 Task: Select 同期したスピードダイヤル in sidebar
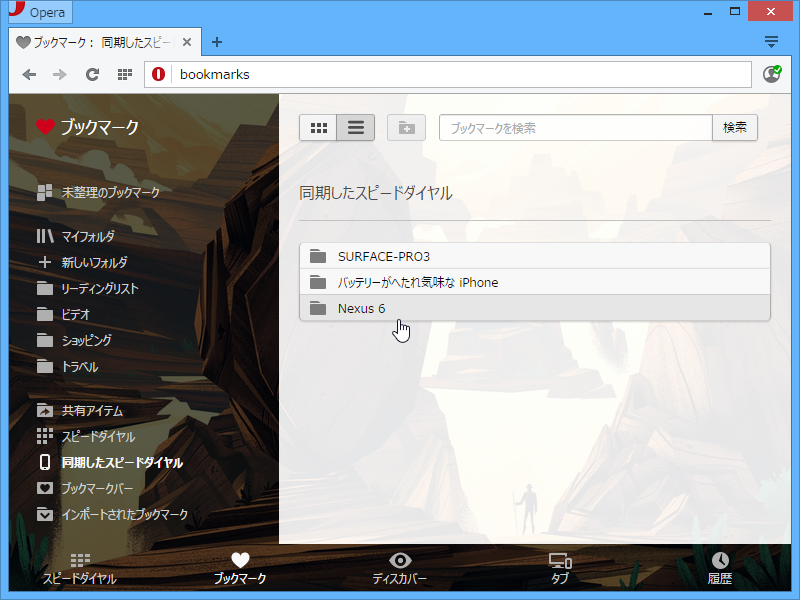(x=110, y=462)
